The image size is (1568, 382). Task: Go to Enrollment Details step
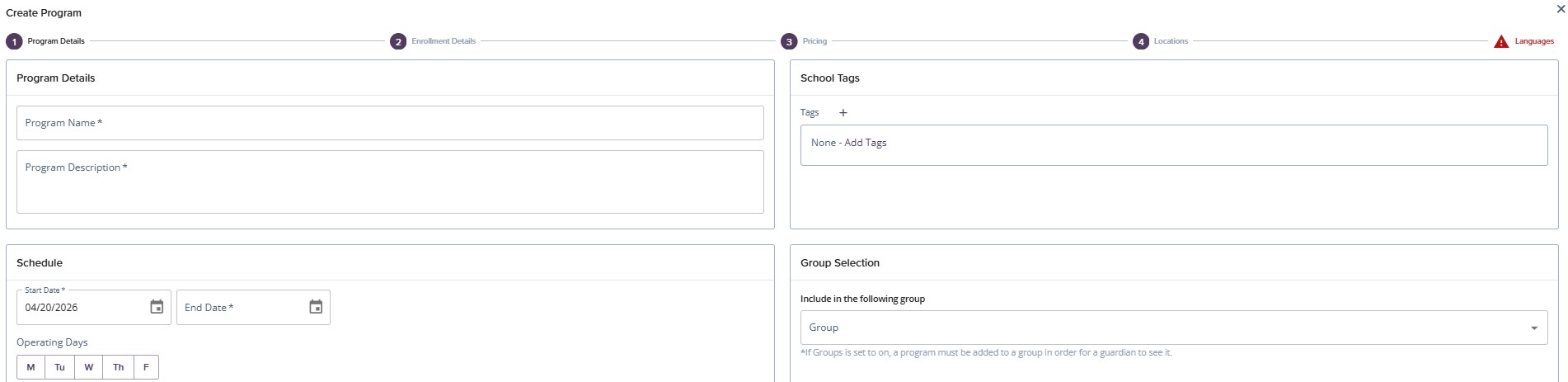click(x=444, y=41)
